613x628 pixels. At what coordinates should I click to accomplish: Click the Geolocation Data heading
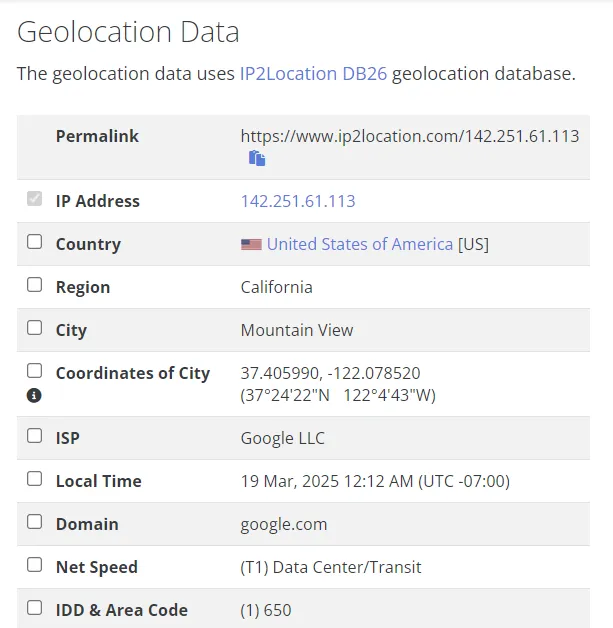(128, 32)
